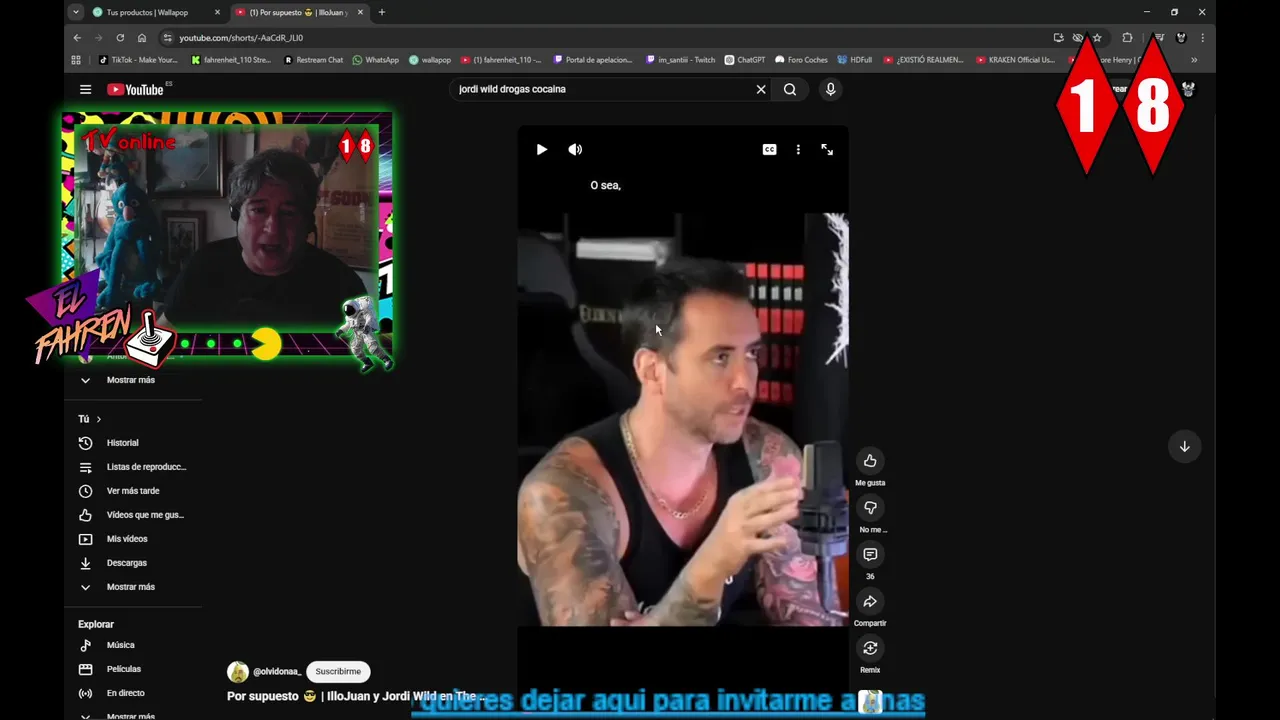
Task: Bookmark this page with the star
Action: pyautogui.click(x=1097, y=38)
